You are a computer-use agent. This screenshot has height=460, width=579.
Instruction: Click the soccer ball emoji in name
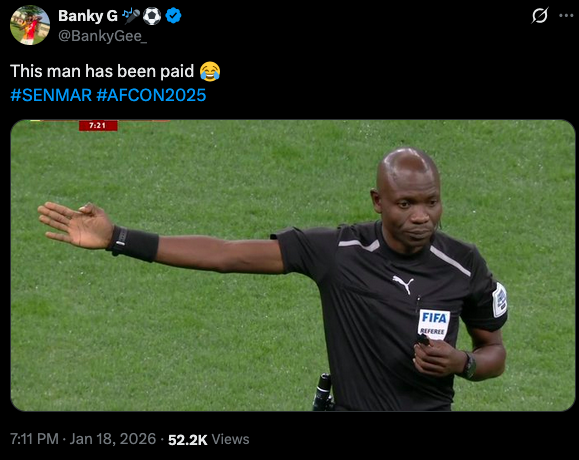click(x=152, y=16)
